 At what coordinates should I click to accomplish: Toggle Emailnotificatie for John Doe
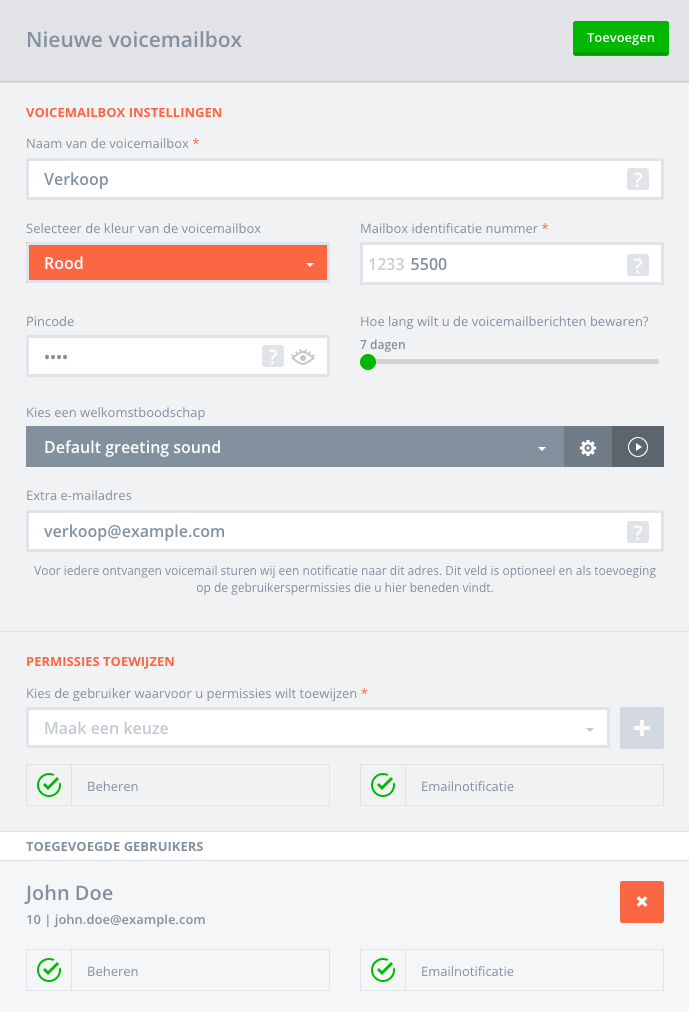pos(383,970)
